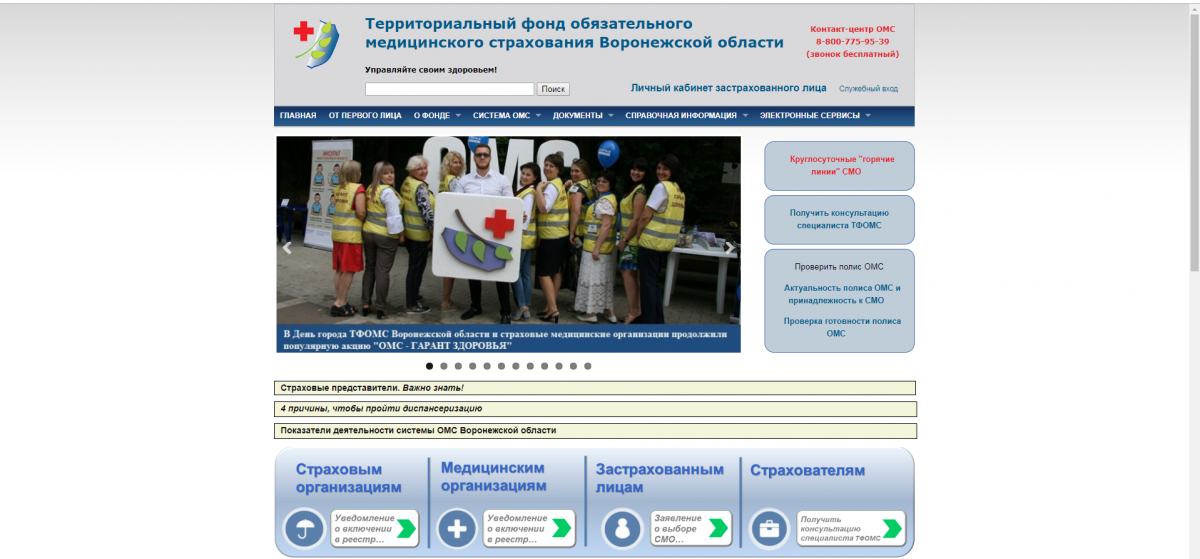Click the briefcase icon under Страхователям

[768, 528]
